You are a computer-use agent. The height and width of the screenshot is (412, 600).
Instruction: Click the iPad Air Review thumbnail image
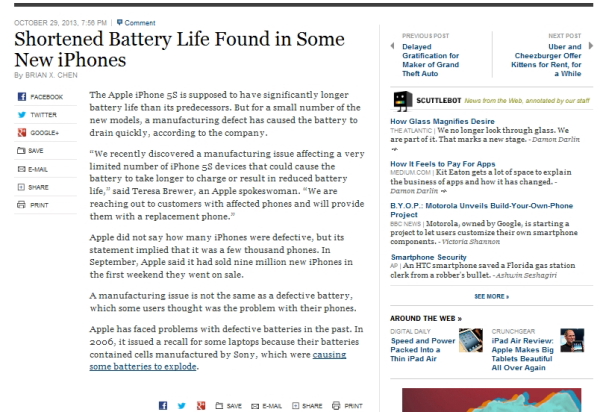coord(573,340)
